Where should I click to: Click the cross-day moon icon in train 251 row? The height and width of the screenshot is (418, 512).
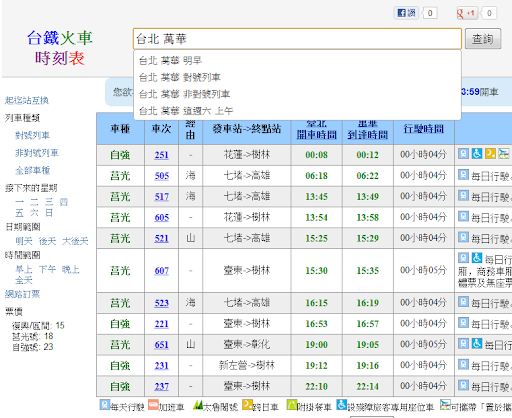pos(490,154)
